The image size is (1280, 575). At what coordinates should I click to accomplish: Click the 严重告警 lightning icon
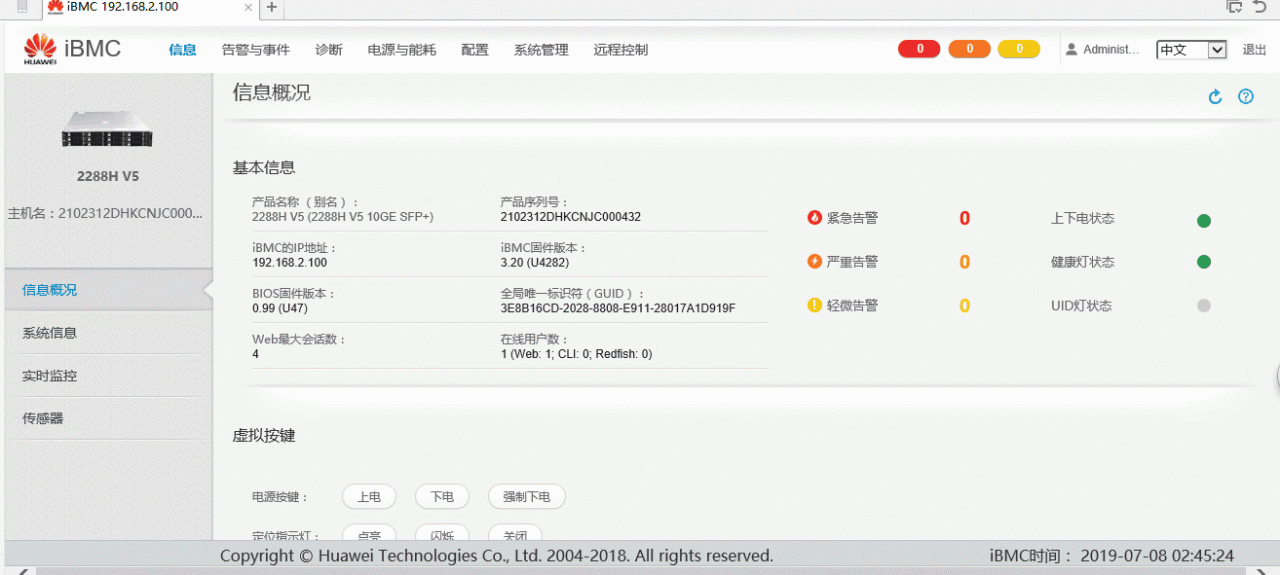click(815, 262)
